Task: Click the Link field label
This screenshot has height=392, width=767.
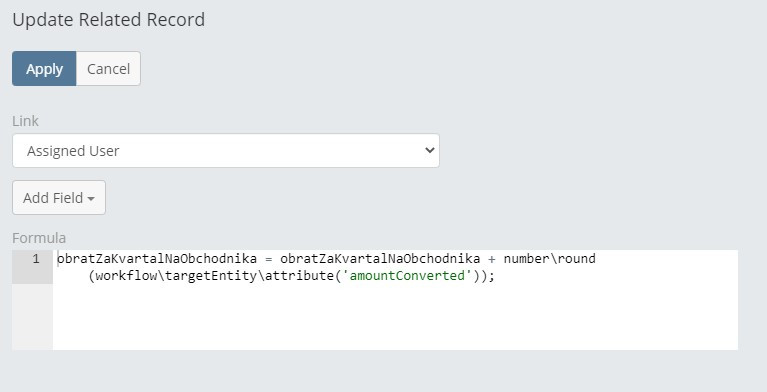Action: click(25, 121)
